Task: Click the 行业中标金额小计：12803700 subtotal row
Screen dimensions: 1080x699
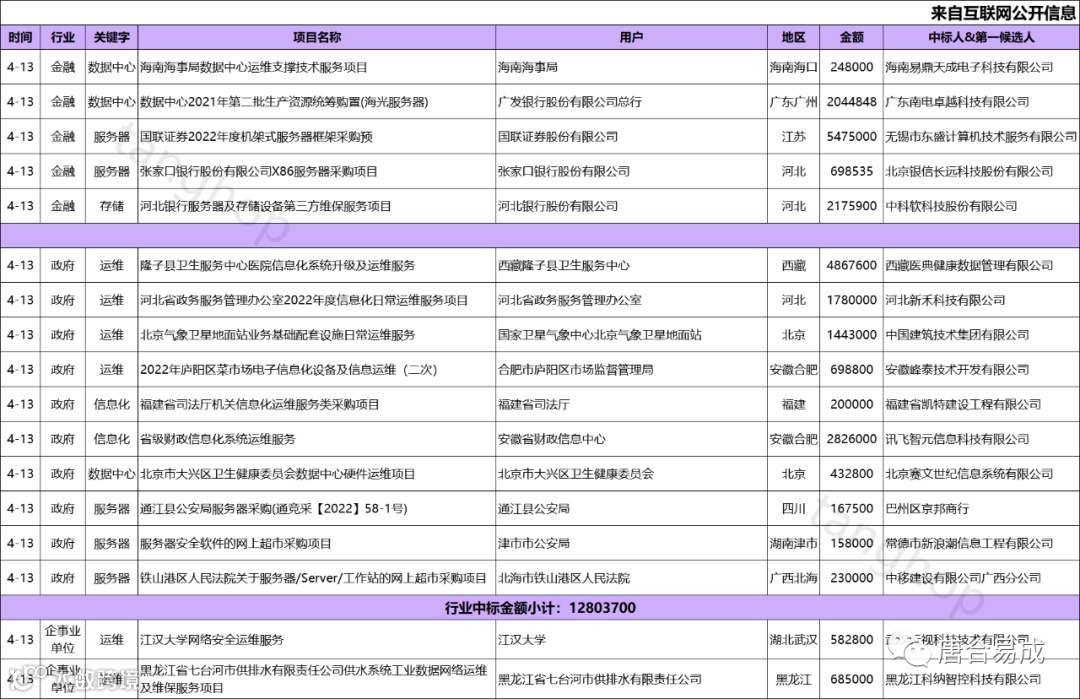Action: 540,607
